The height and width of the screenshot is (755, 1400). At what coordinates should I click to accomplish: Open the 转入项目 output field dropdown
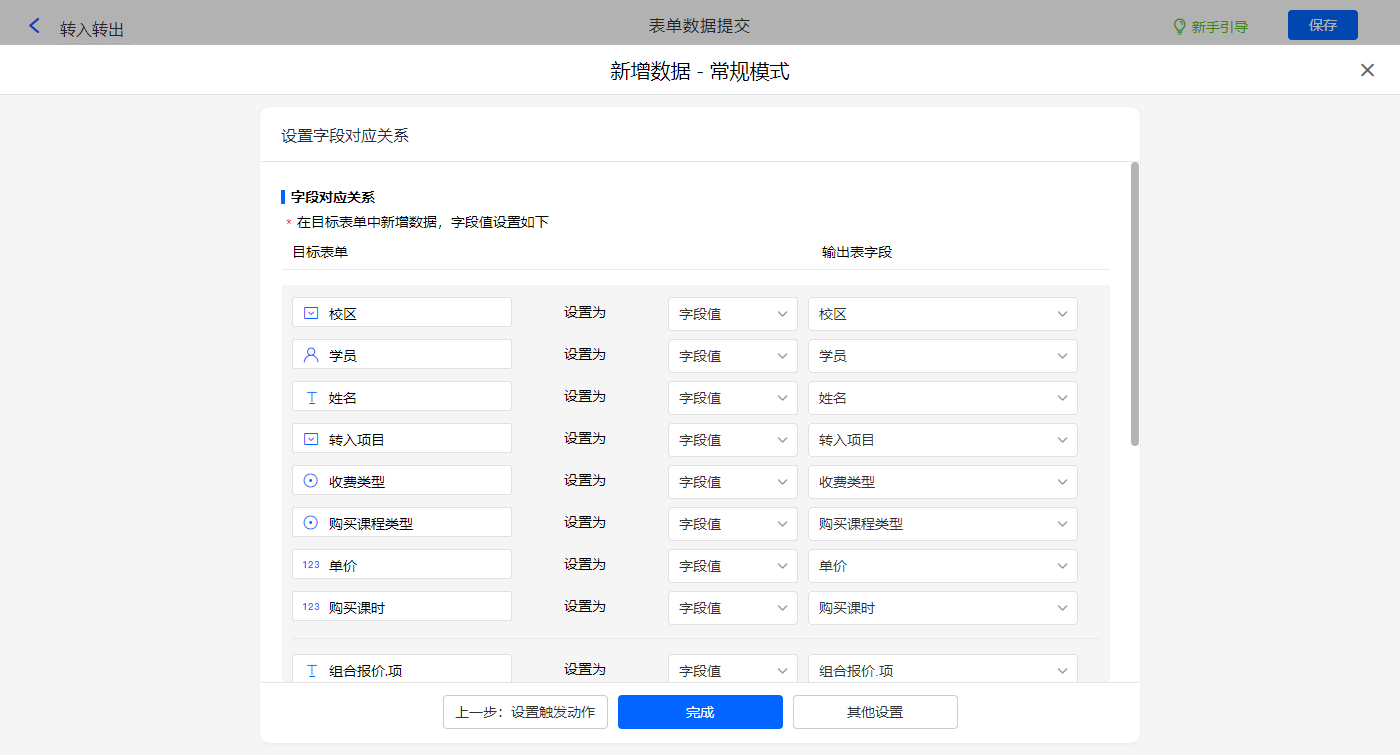[x=942, y=440]
